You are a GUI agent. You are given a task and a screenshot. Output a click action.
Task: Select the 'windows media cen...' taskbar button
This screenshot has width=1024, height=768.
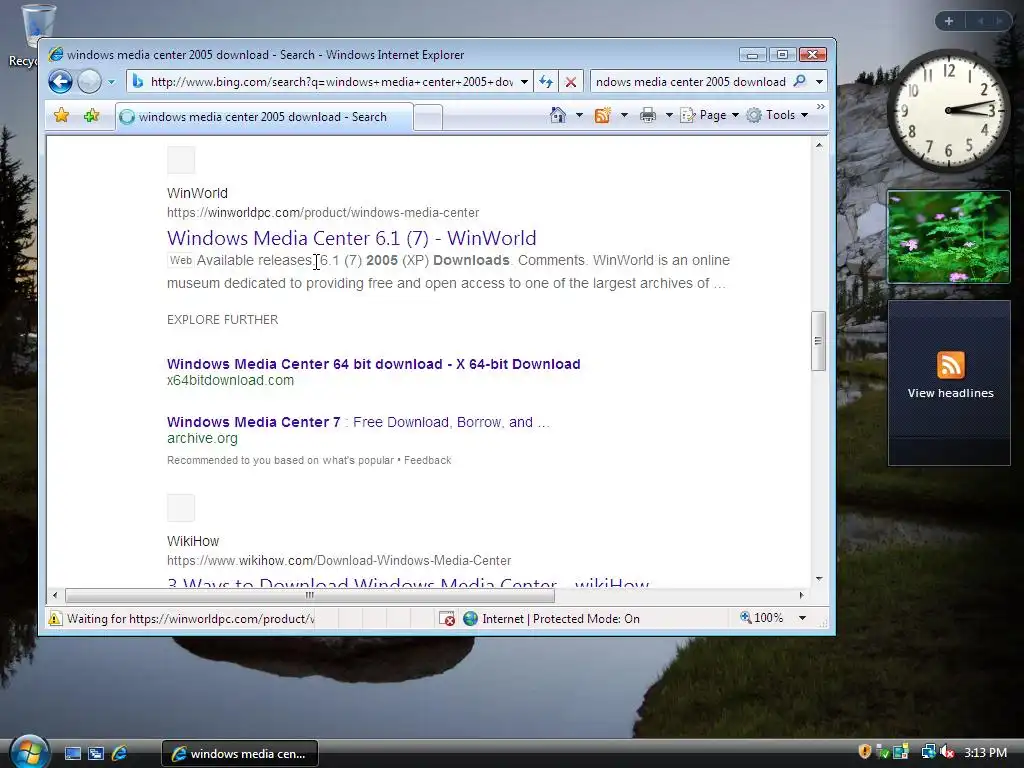240,754
